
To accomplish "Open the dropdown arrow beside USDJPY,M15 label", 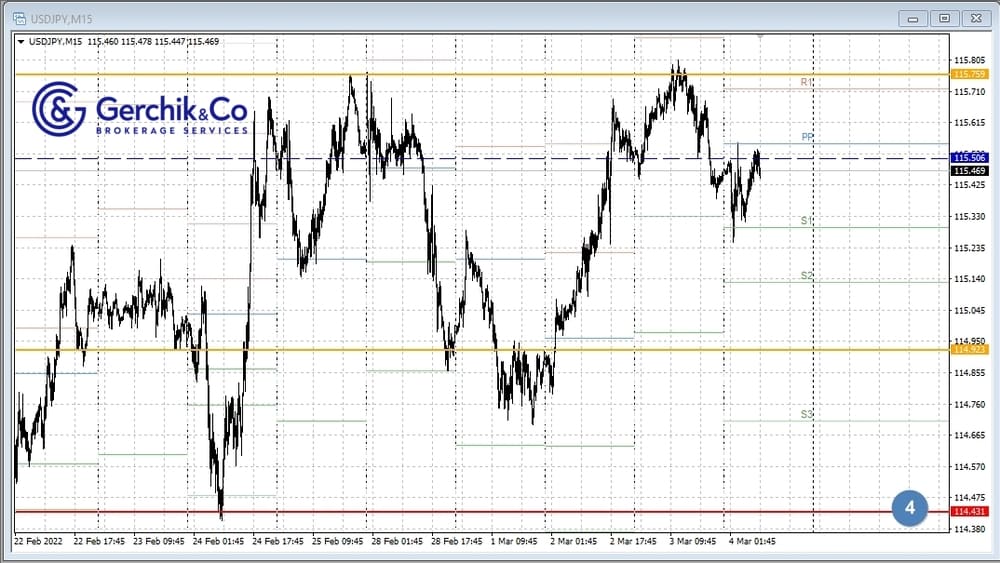I will pos(22,41).
